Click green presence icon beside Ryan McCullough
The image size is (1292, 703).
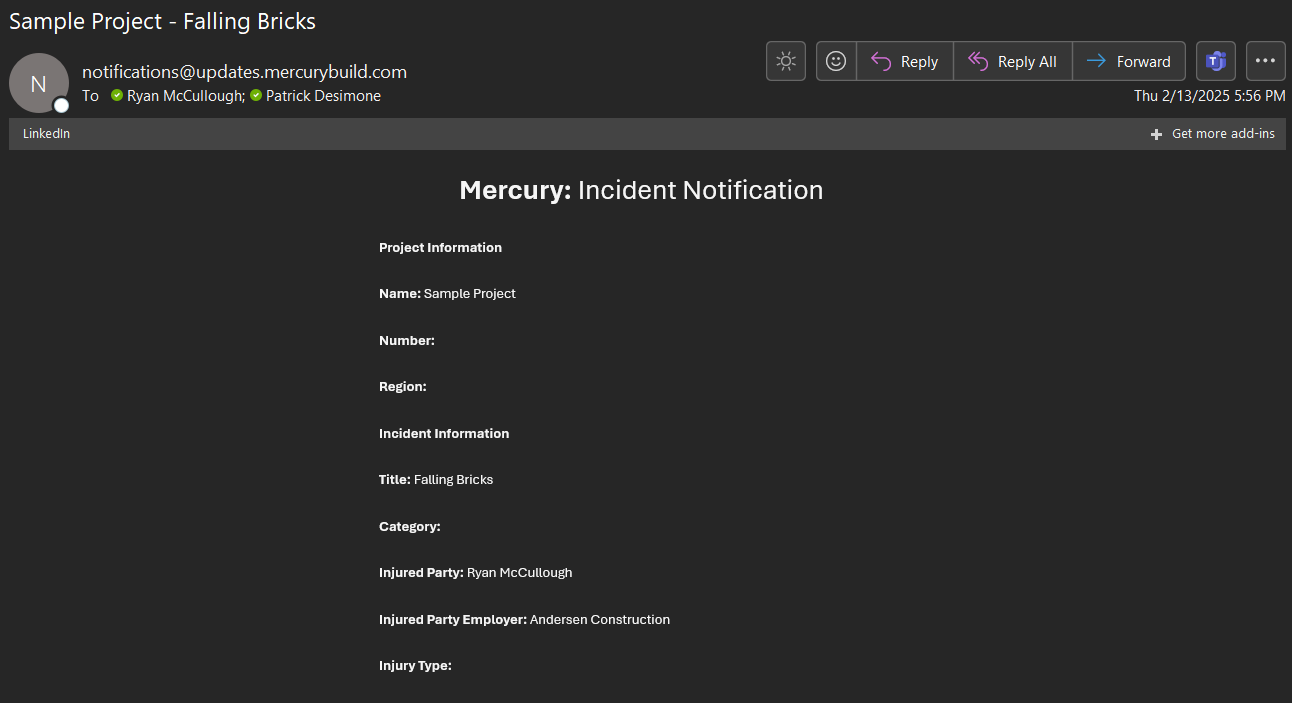[x=117, y=96]
